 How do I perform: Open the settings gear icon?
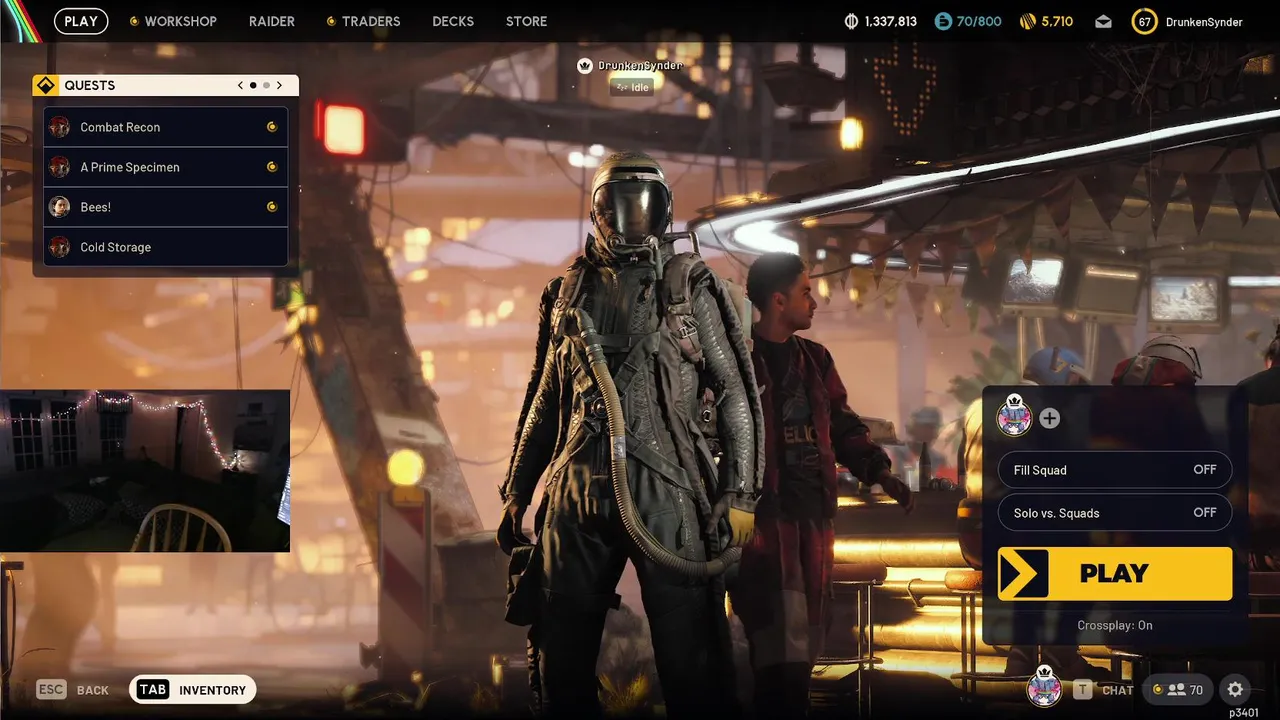tap(1235, 689)
